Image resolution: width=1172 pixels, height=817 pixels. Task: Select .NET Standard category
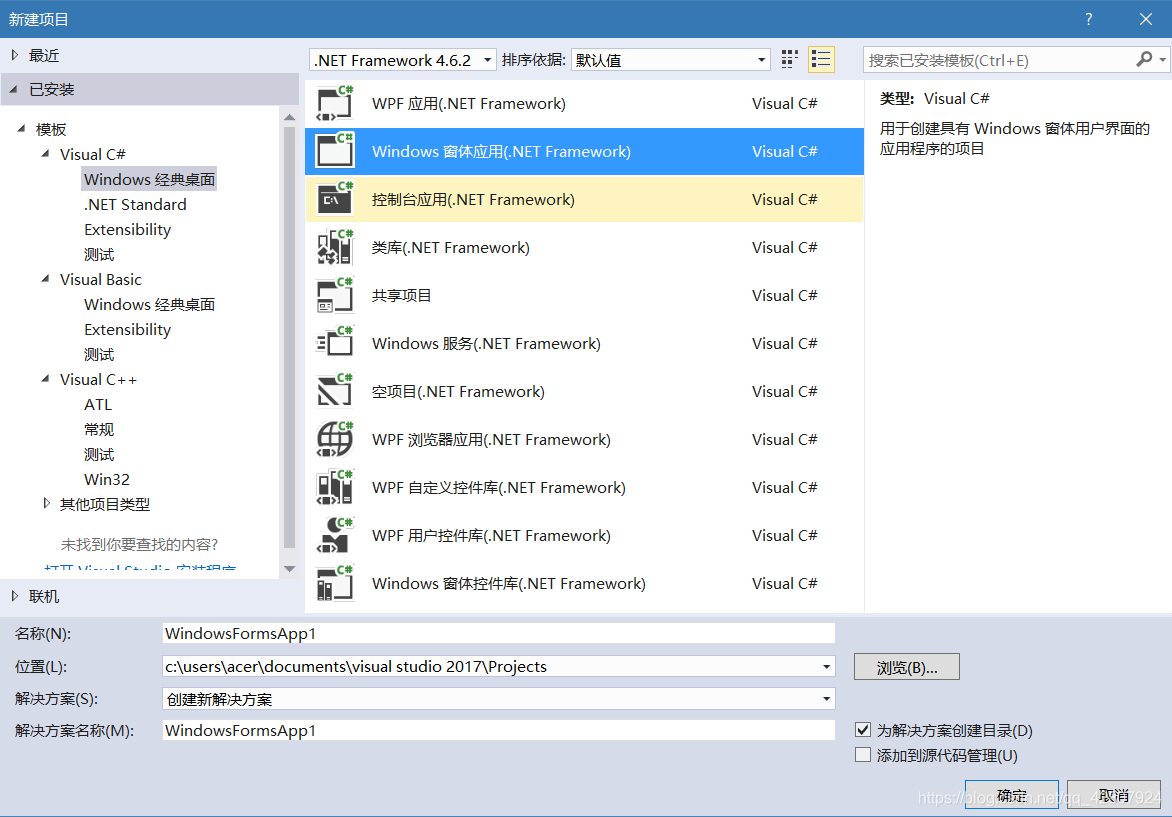pyautogui.click(x=135, y=204)
